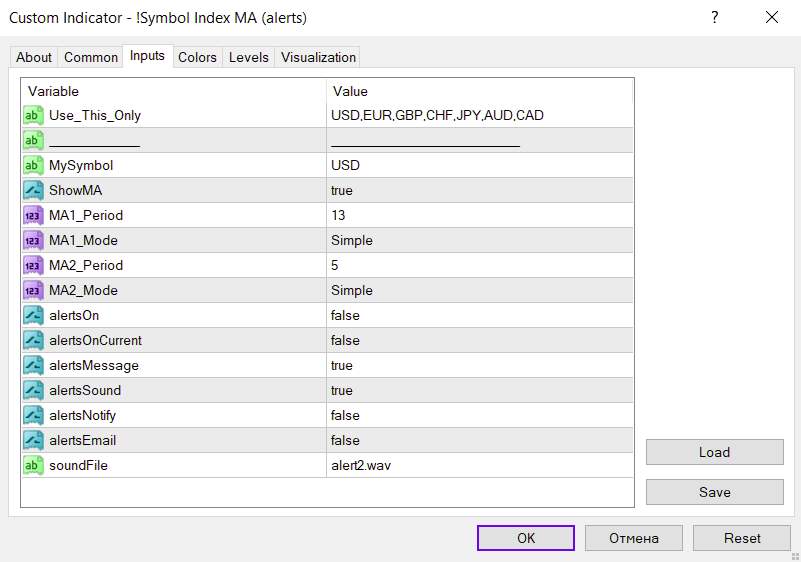
Task: Toggle the alertsOnCurrent false value
Action: coord(480,340)
